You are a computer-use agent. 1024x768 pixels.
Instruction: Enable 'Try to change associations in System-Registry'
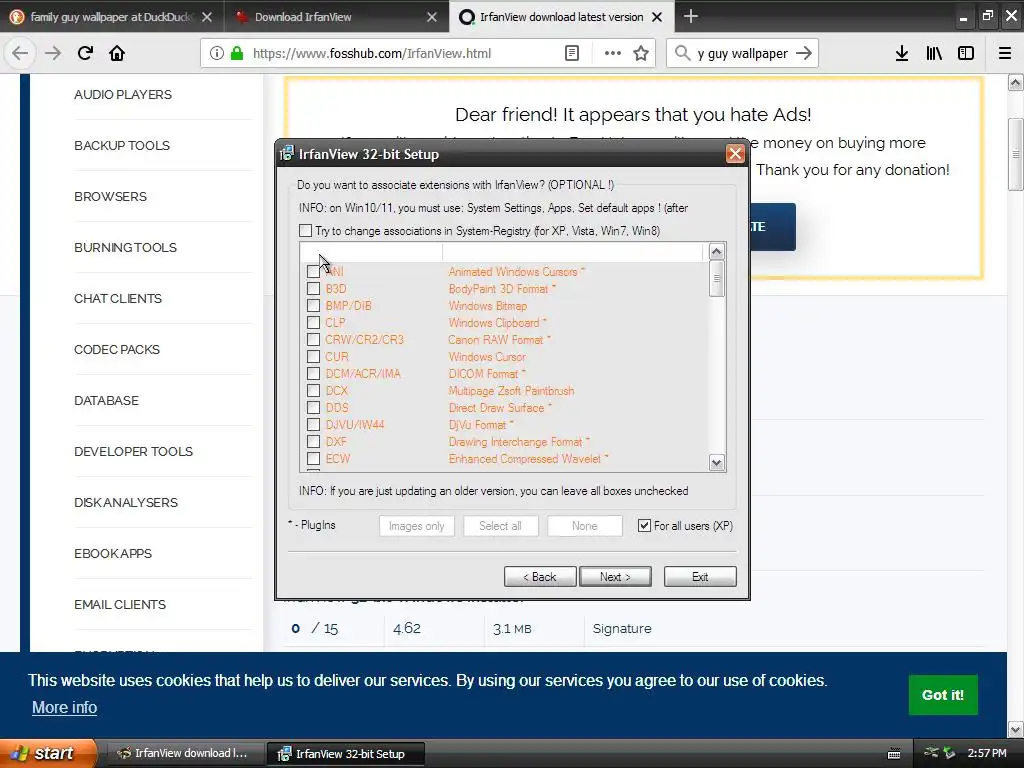point(306,231)
